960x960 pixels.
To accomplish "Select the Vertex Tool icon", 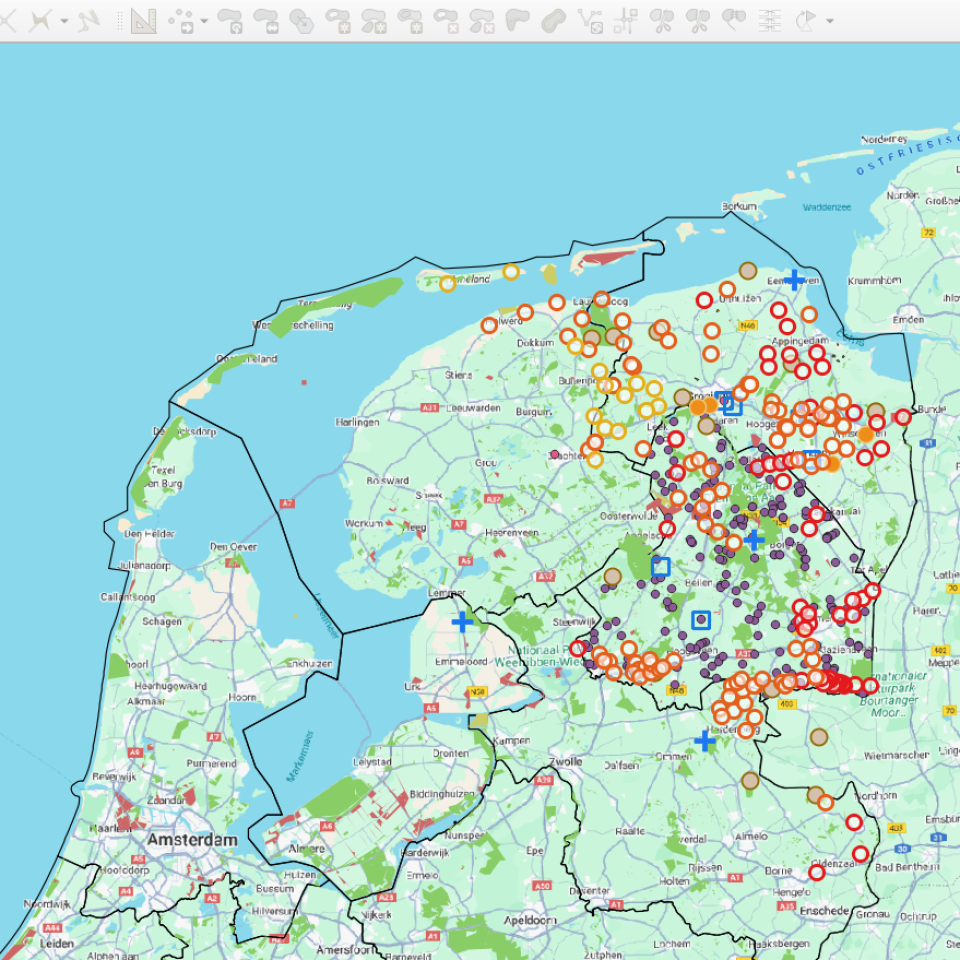I will 40,20.
